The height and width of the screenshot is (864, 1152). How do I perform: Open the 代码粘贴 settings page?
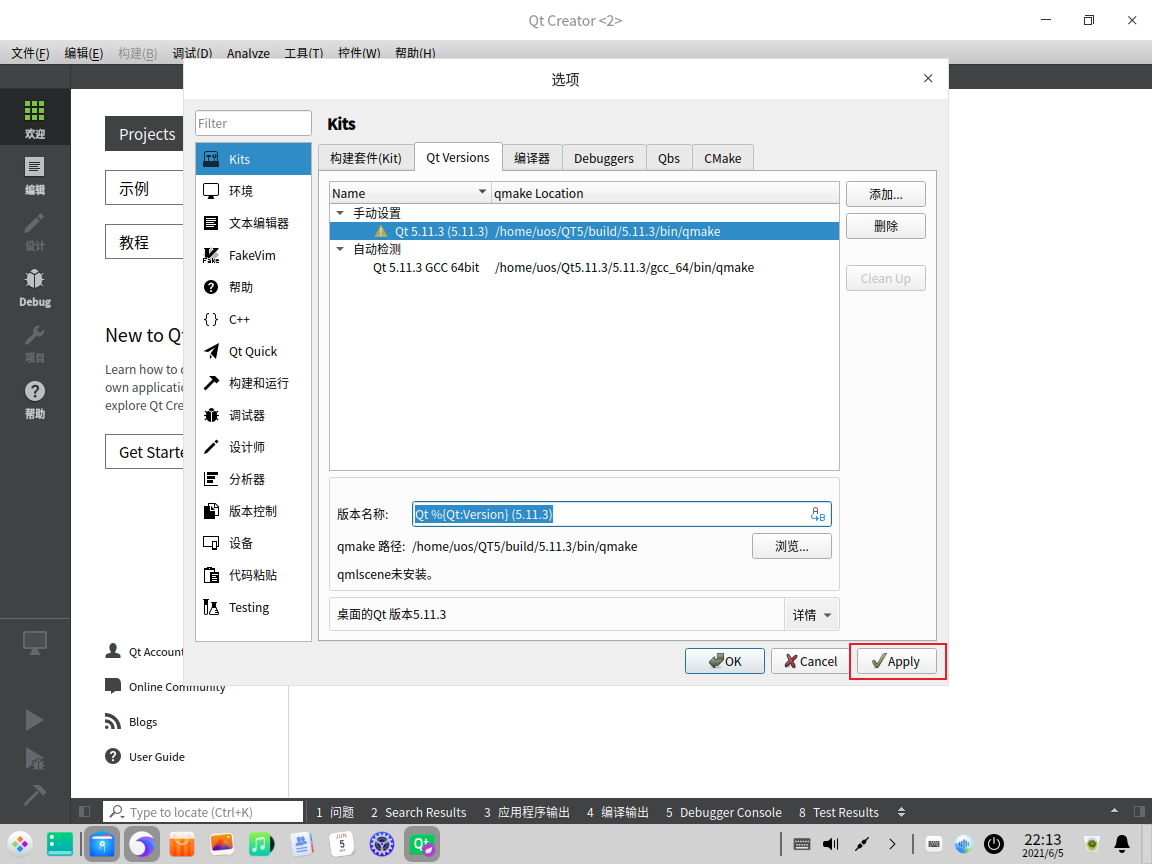pos(252,575)
